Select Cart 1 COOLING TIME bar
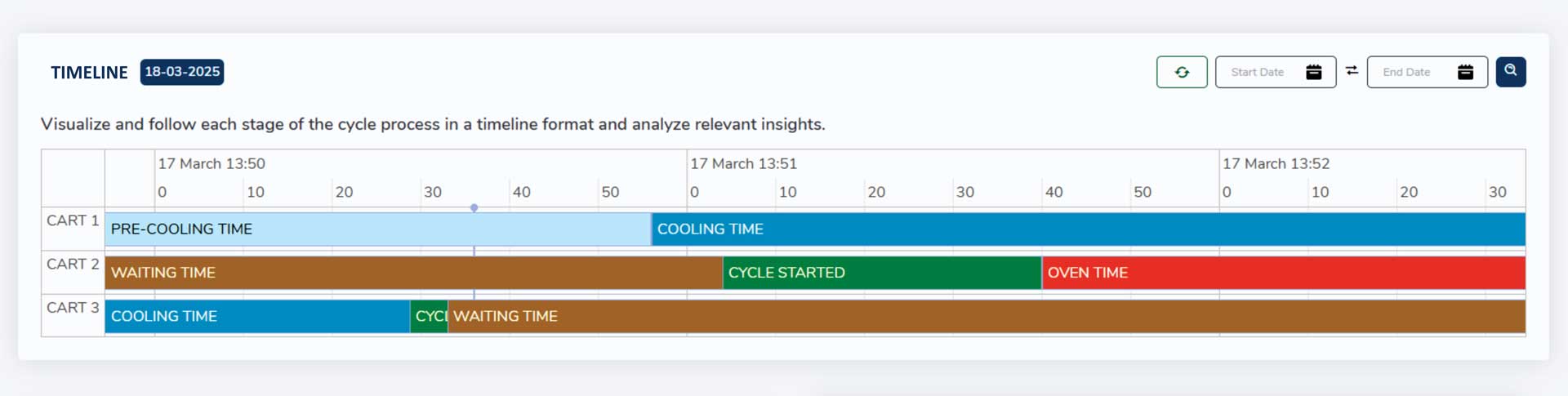1568x396 pixels. (1089, 229)
